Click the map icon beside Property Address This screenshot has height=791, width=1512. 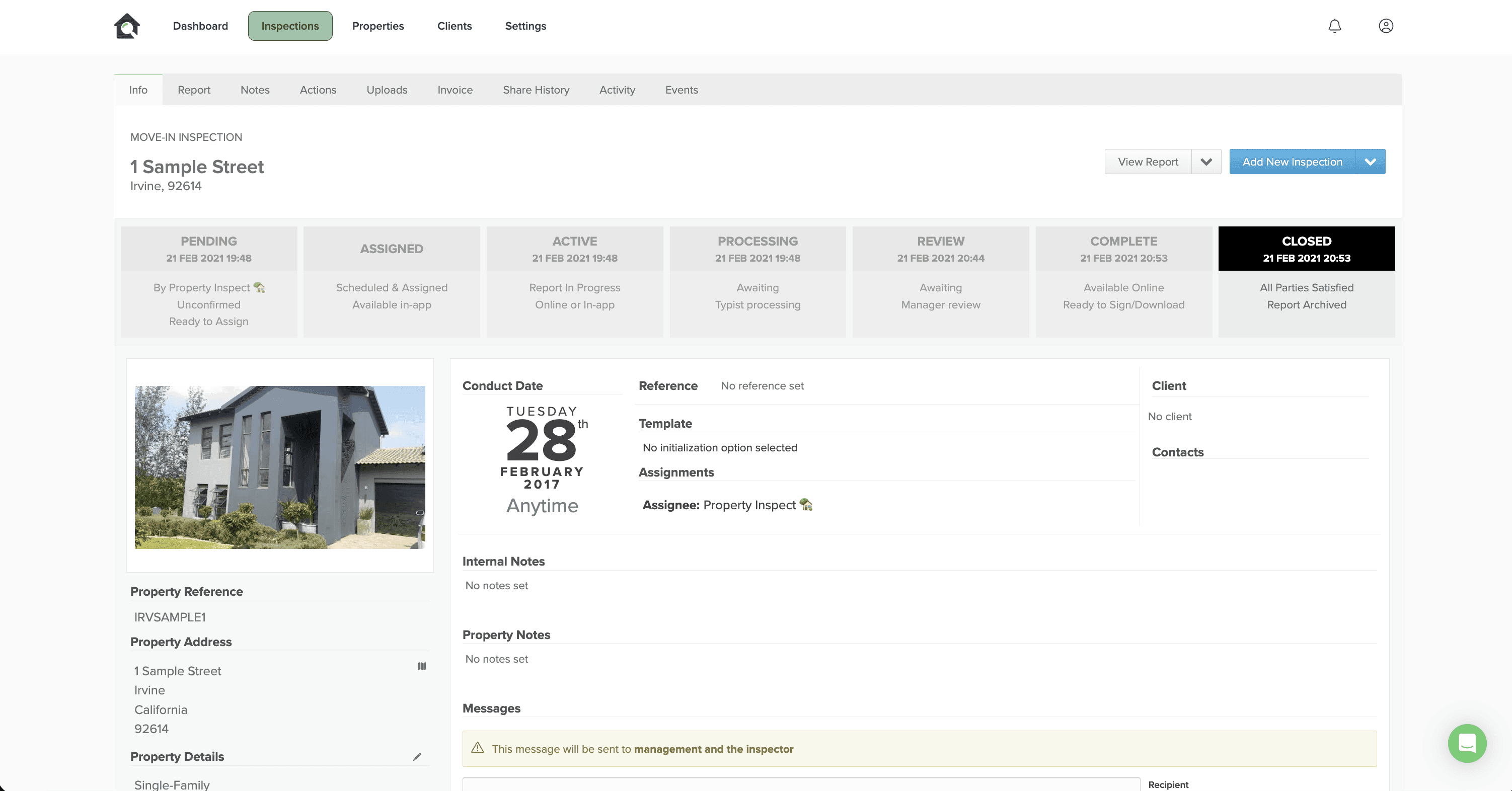tap(421, 666)
